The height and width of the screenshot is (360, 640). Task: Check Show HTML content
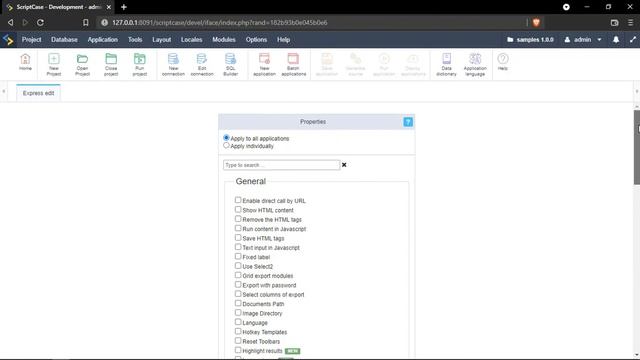click(x=238, y=209)
